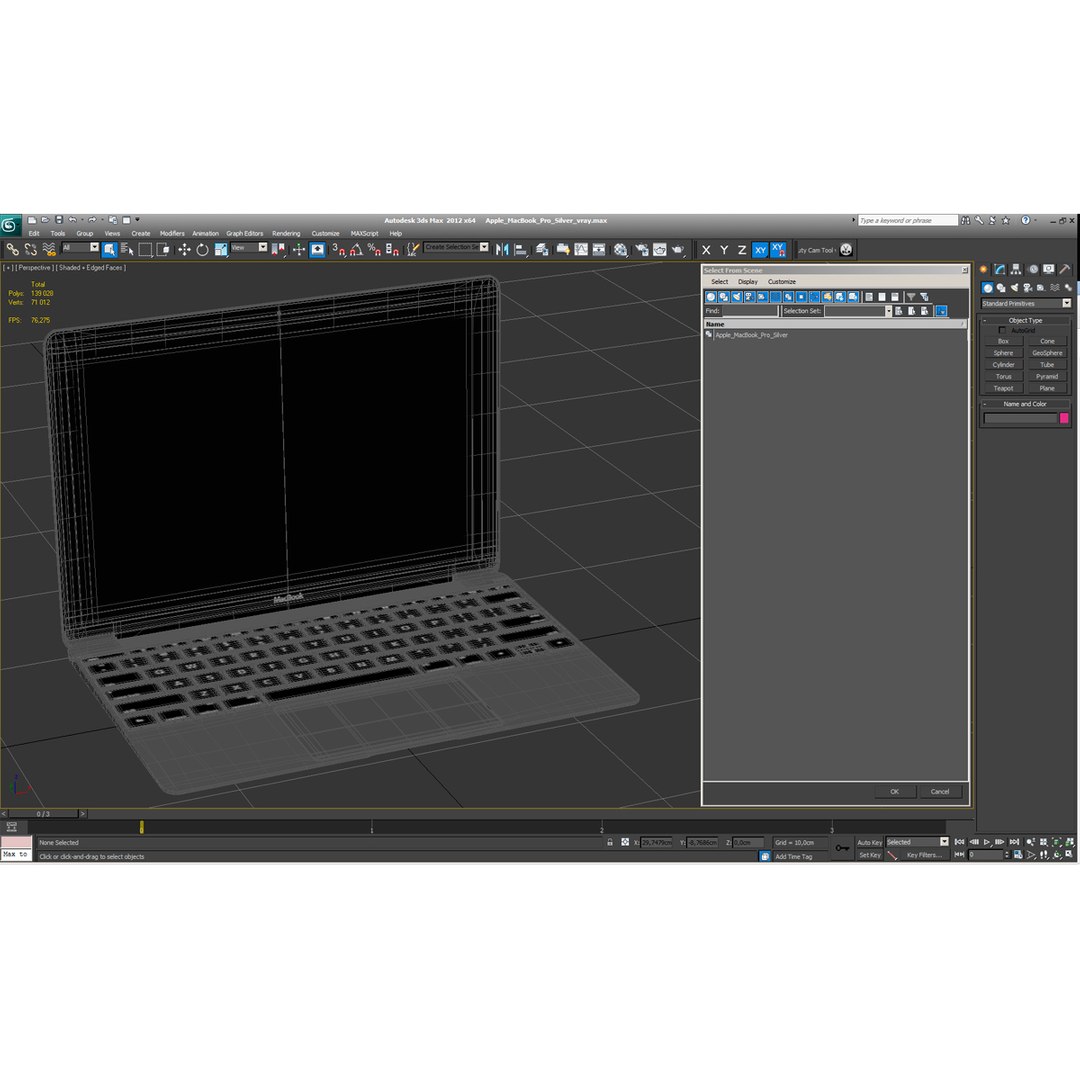Click the Align tool in main toolbar
The image size is (1080, 1080).
click(521, 249)
